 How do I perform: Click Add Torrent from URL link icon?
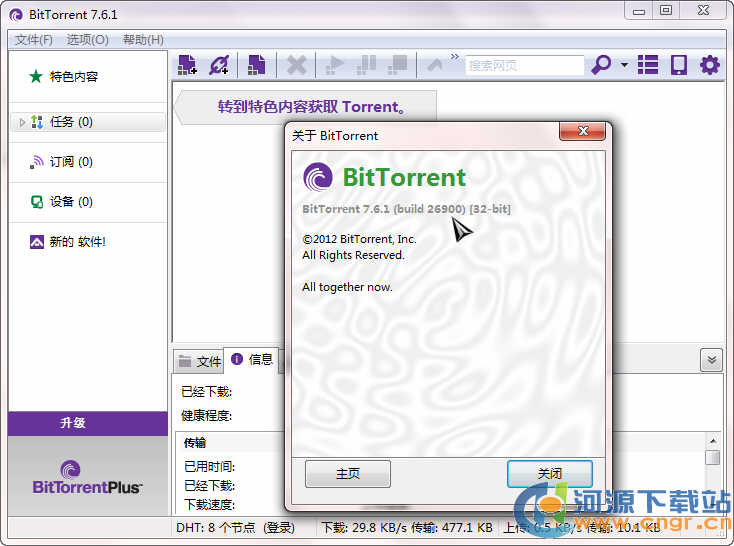tap(219, 65)
